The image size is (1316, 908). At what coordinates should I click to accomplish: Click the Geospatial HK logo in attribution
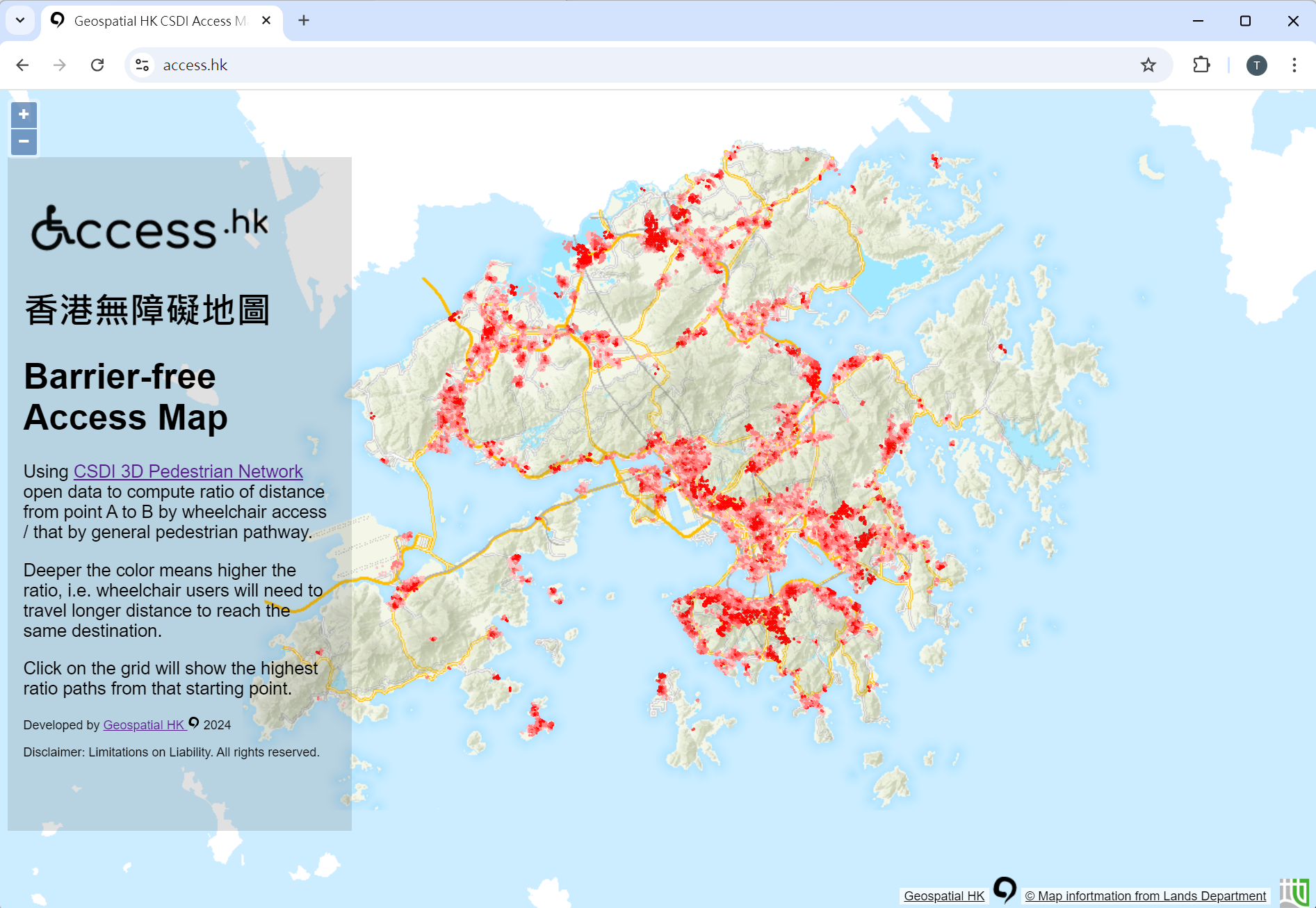[1005, 890]
